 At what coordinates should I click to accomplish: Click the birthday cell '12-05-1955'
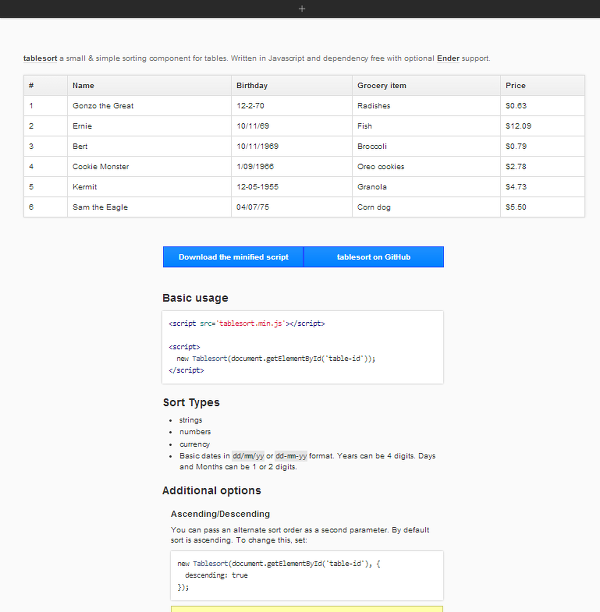coord(292,187)
